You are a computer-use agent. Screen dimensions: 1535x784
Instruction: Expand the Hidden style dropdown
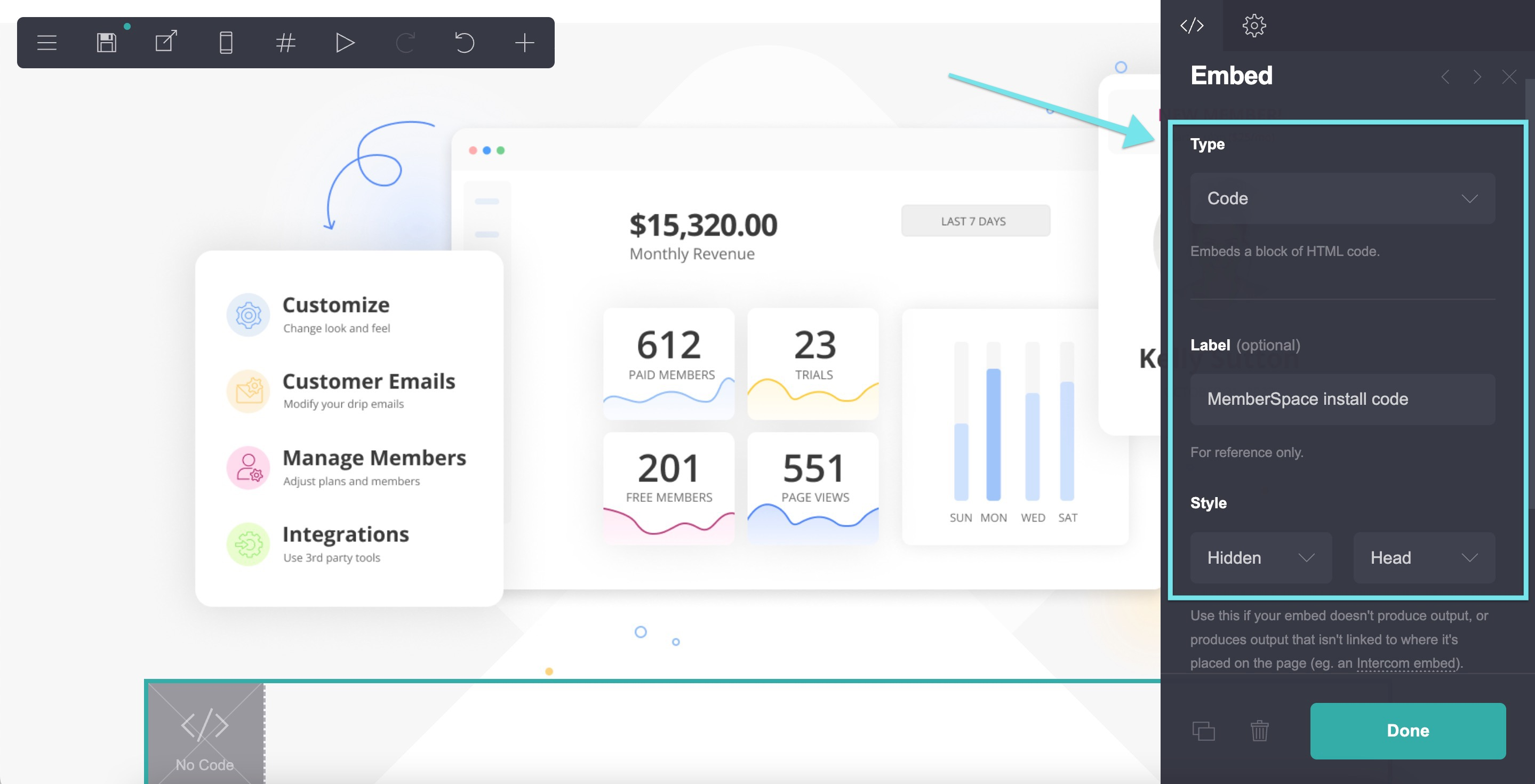[1260, 558]
